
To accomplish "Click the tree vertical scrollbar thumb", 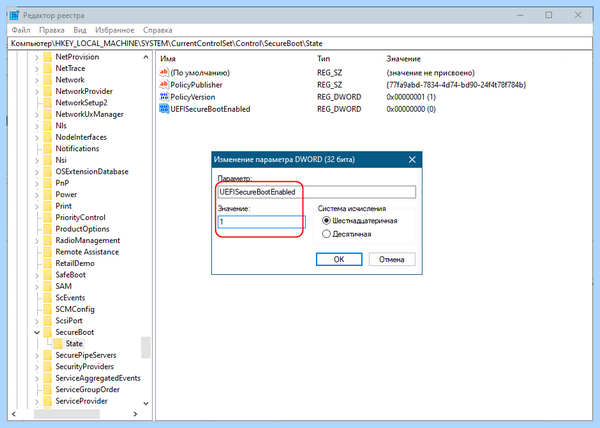I will pos(146,347).
